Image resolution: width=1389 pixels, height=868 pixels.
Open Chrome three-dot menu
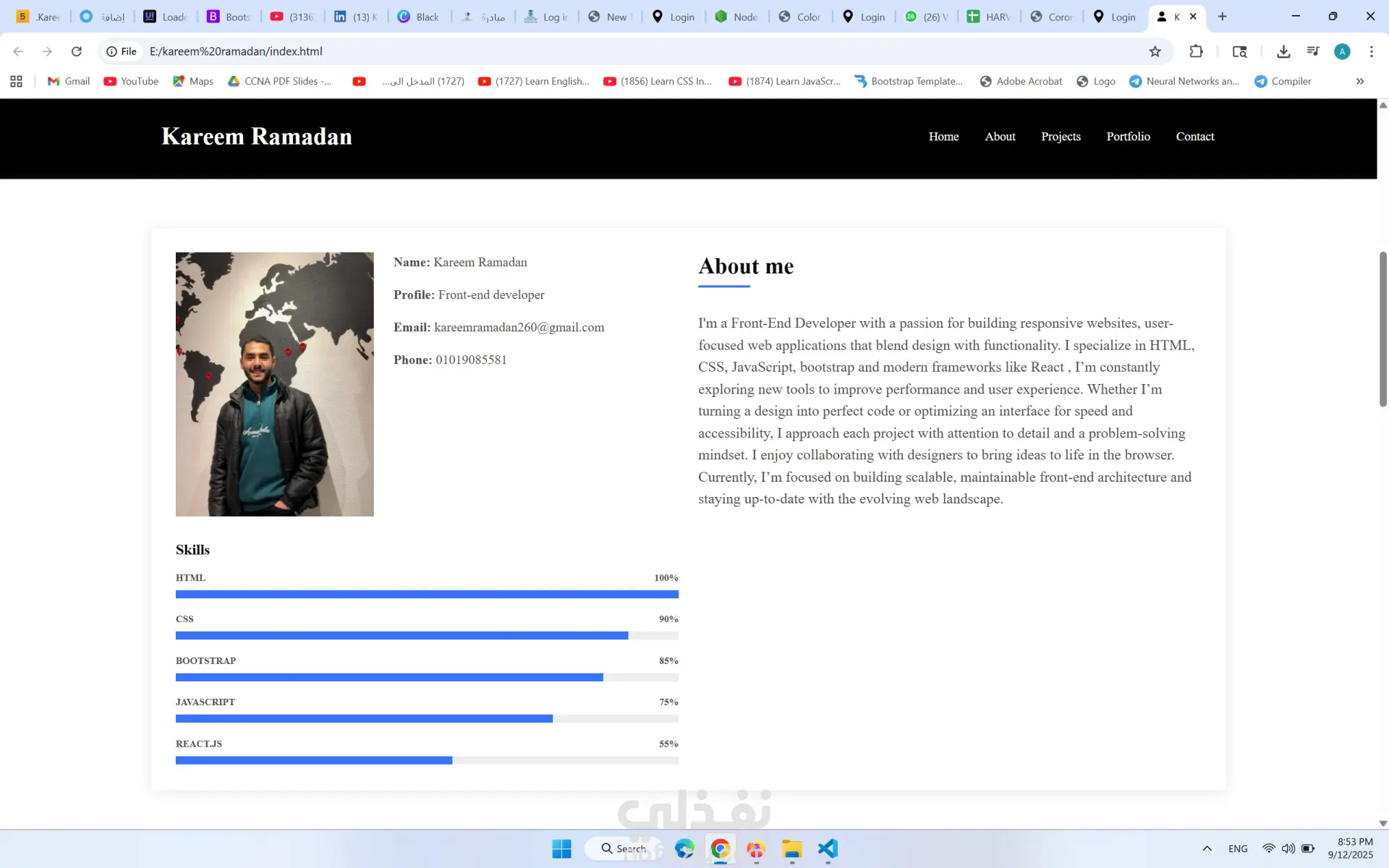coord(1371,51)
